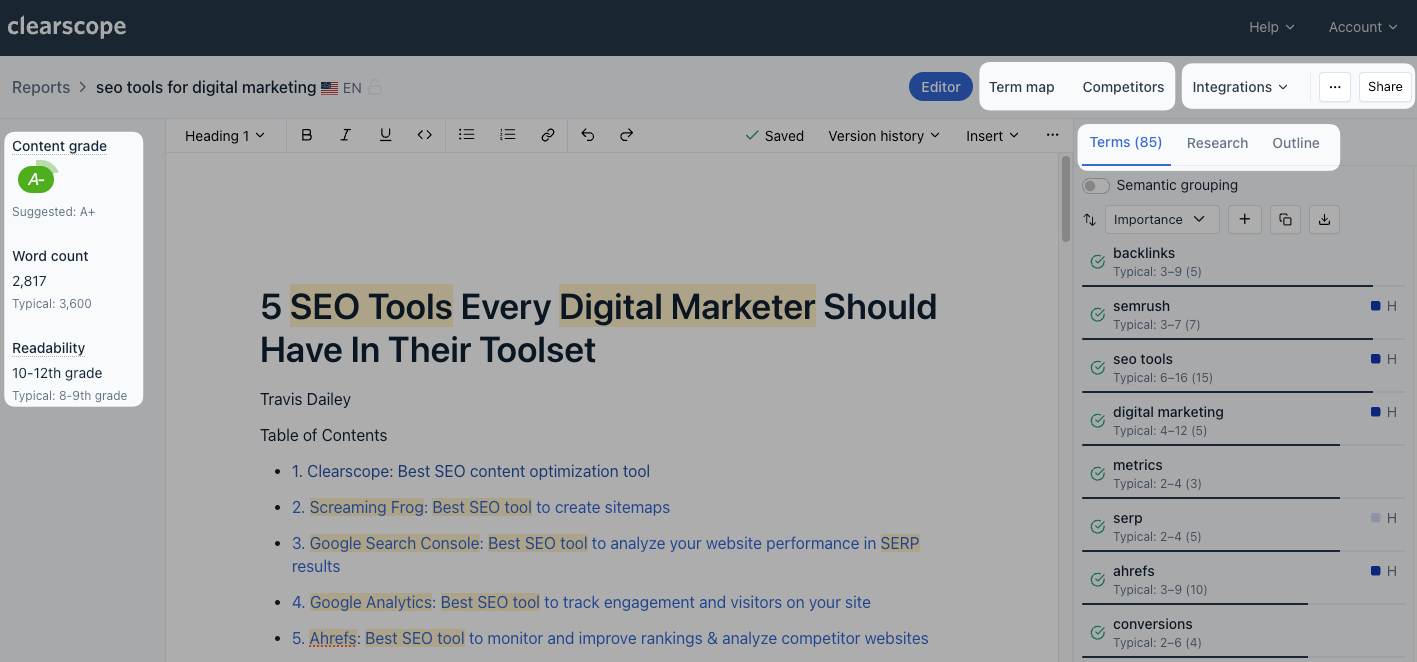Copy terms to clipboard
1417x662 pixels.
point(1285,220)
